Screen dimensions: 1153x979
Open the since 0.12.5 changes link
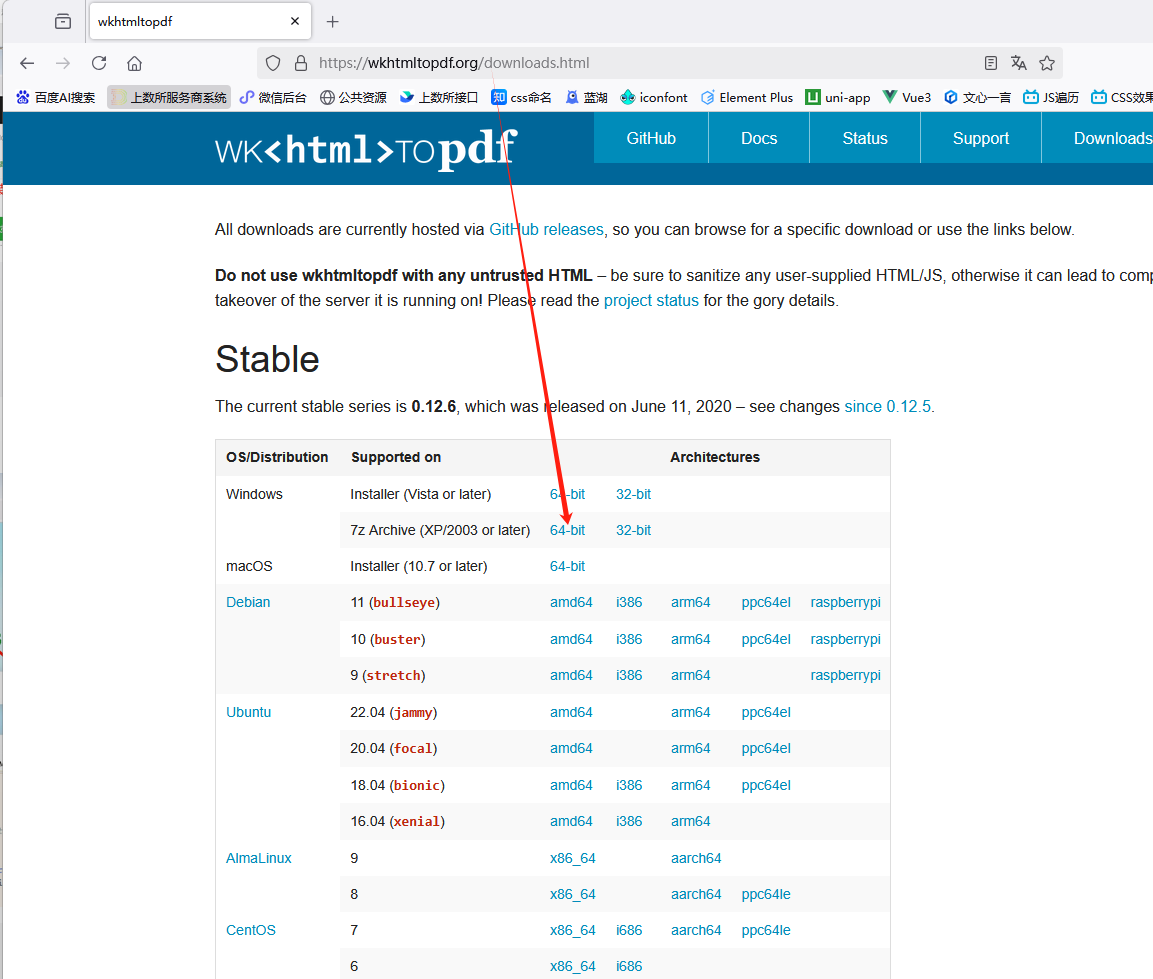[888, 406]
